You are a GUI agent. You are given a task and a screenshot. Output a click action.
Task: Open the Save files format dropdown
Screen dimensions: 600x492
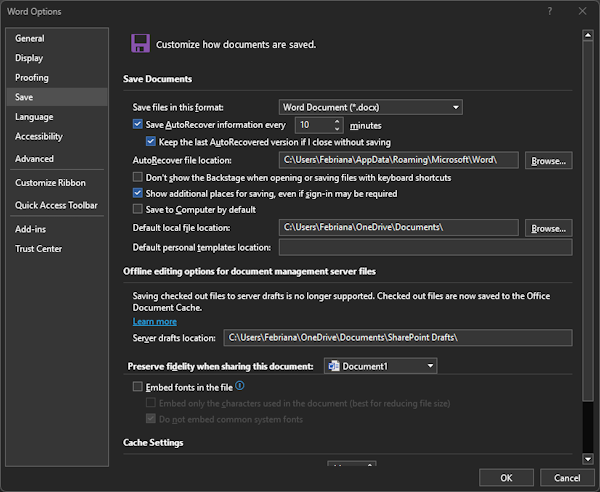pyautogui.click(x=370, y=107)
